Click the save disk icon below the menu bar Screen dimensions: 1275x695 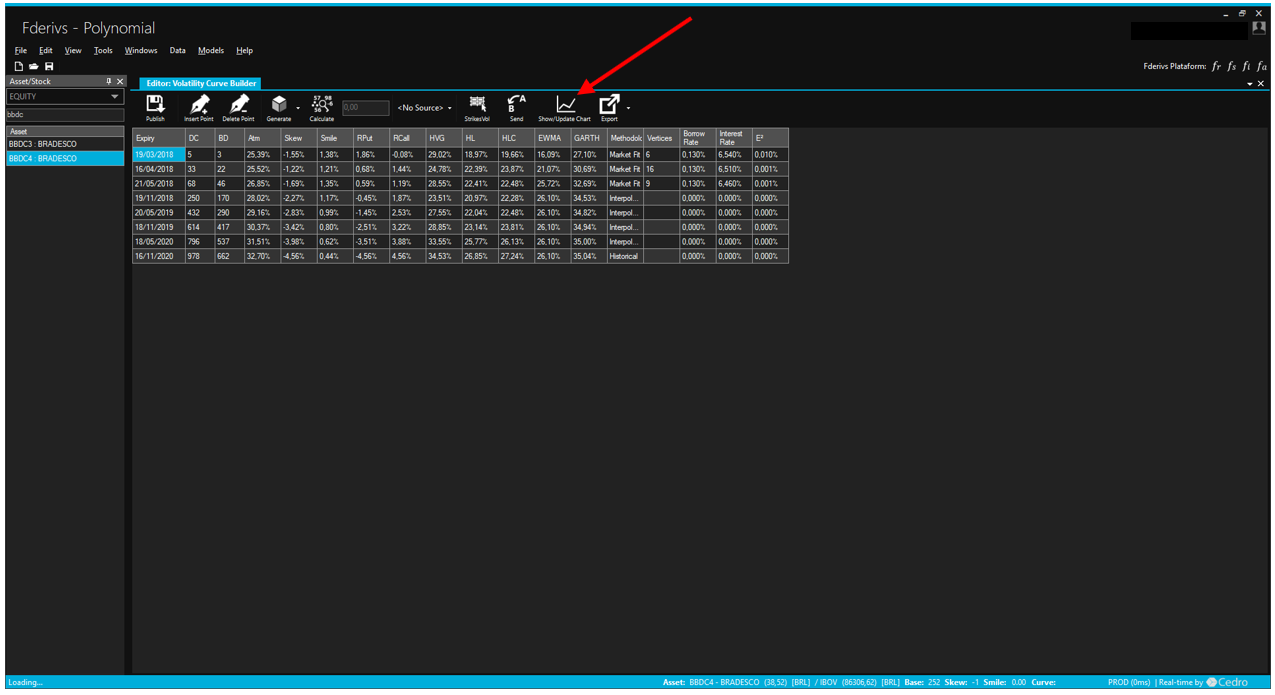(x=49, y=67)
